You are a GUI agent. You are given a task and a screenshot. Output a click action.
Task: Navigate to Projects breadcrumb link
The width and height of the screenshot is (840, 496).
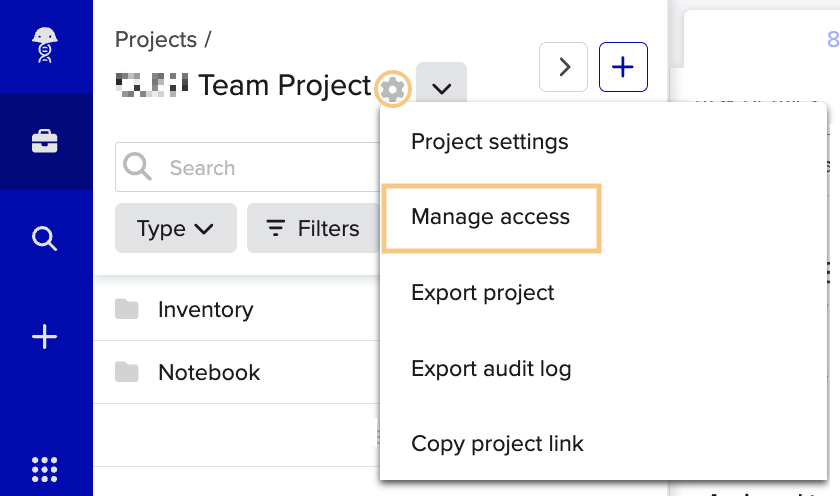pyautogui.click(x=155, y=40)
